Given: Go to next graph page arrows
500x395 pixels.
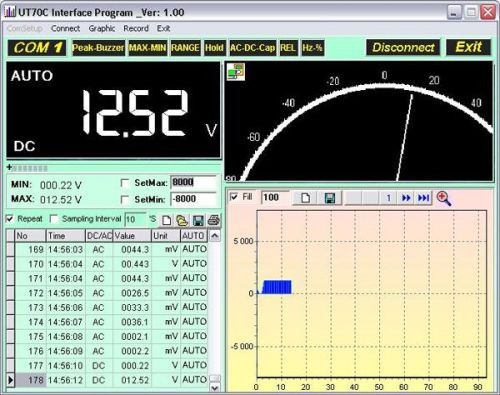Looking at the screenshot, I should pos(406,198).
